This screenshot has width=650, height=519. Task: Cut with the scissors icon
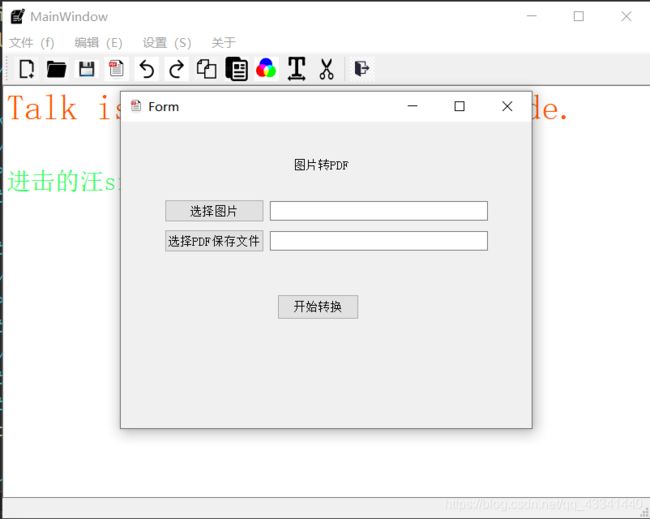point(327,69)
